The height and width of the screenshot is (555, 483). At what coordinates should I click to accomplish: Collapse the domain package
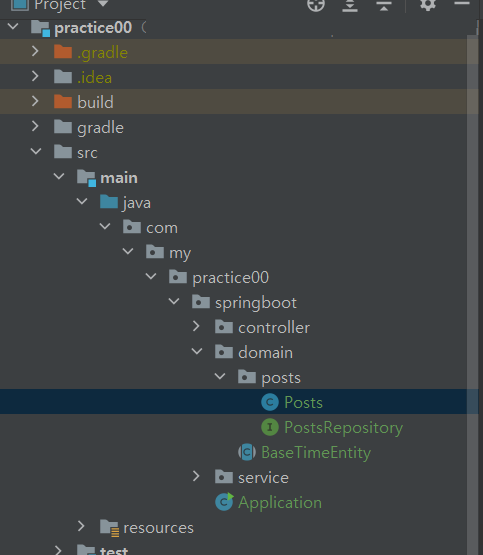[197, 351]
